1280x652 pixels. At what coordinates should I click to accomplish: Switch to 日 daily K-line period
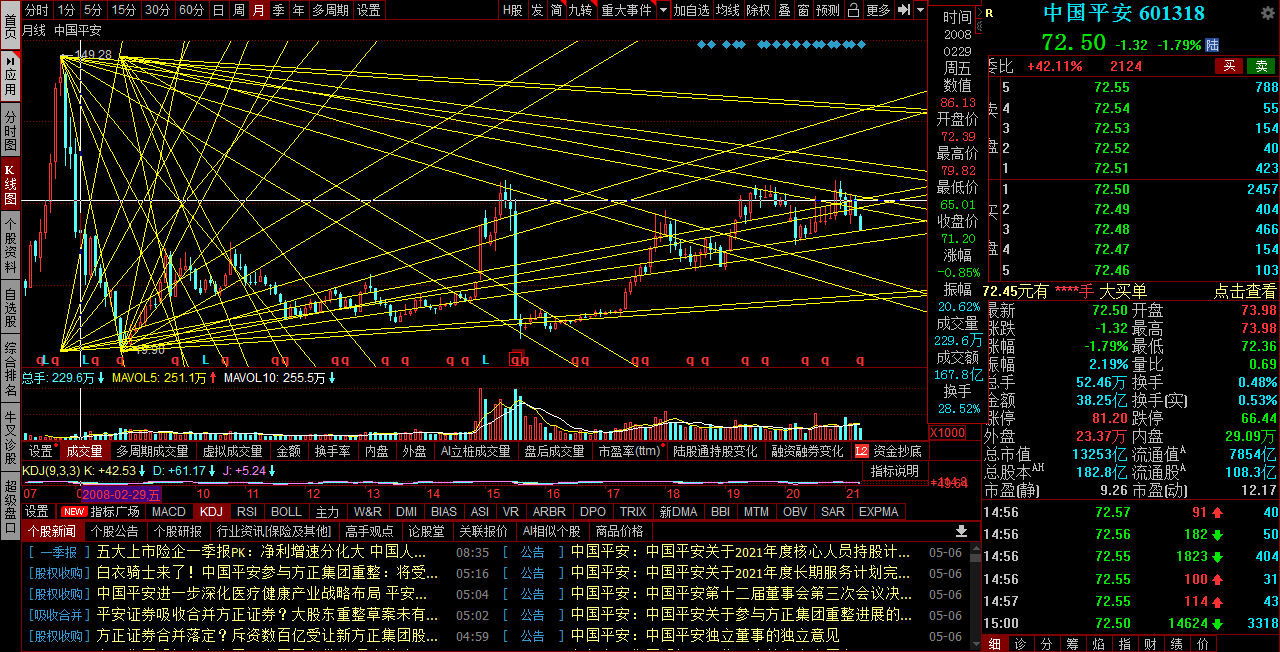(x=218, y=10)
